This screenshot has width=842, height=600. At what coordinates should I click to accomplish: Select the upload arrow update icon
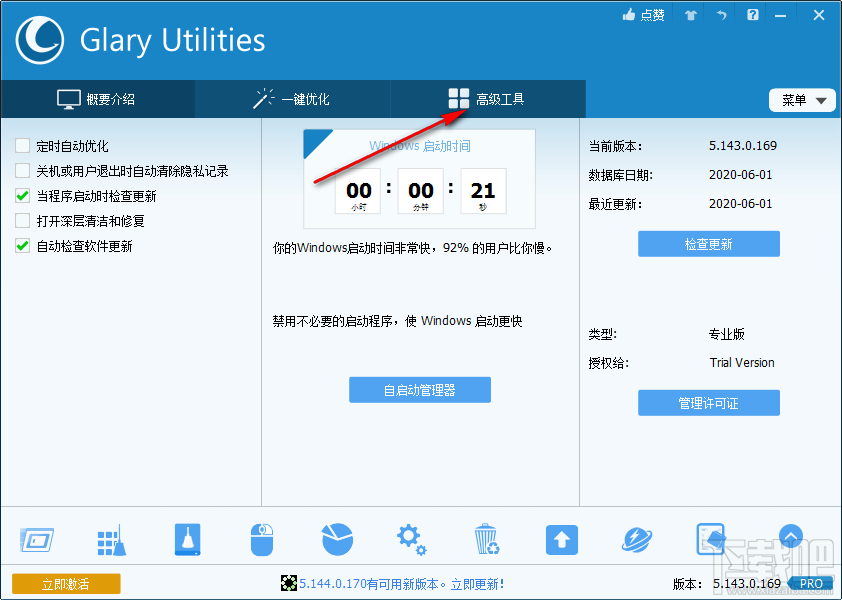point(561,539)
